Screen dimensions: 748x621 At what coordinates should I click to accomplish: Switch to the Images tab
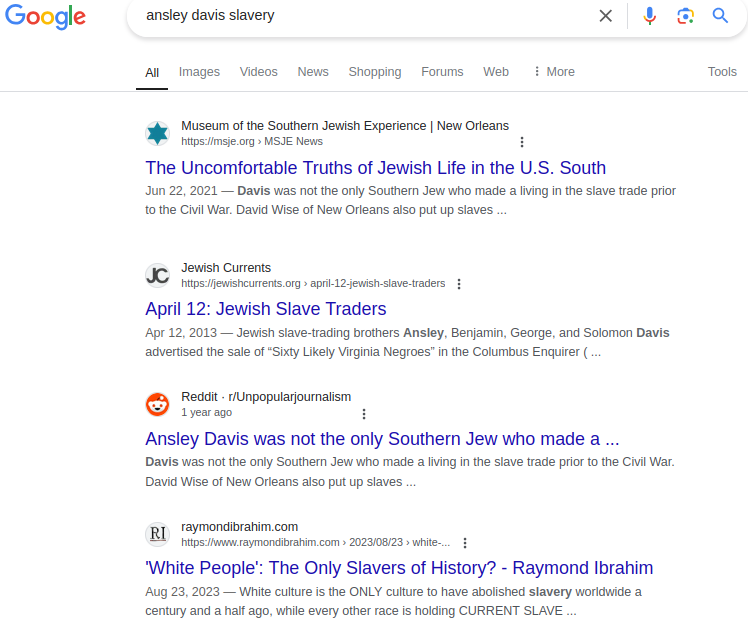coord(199,72)
